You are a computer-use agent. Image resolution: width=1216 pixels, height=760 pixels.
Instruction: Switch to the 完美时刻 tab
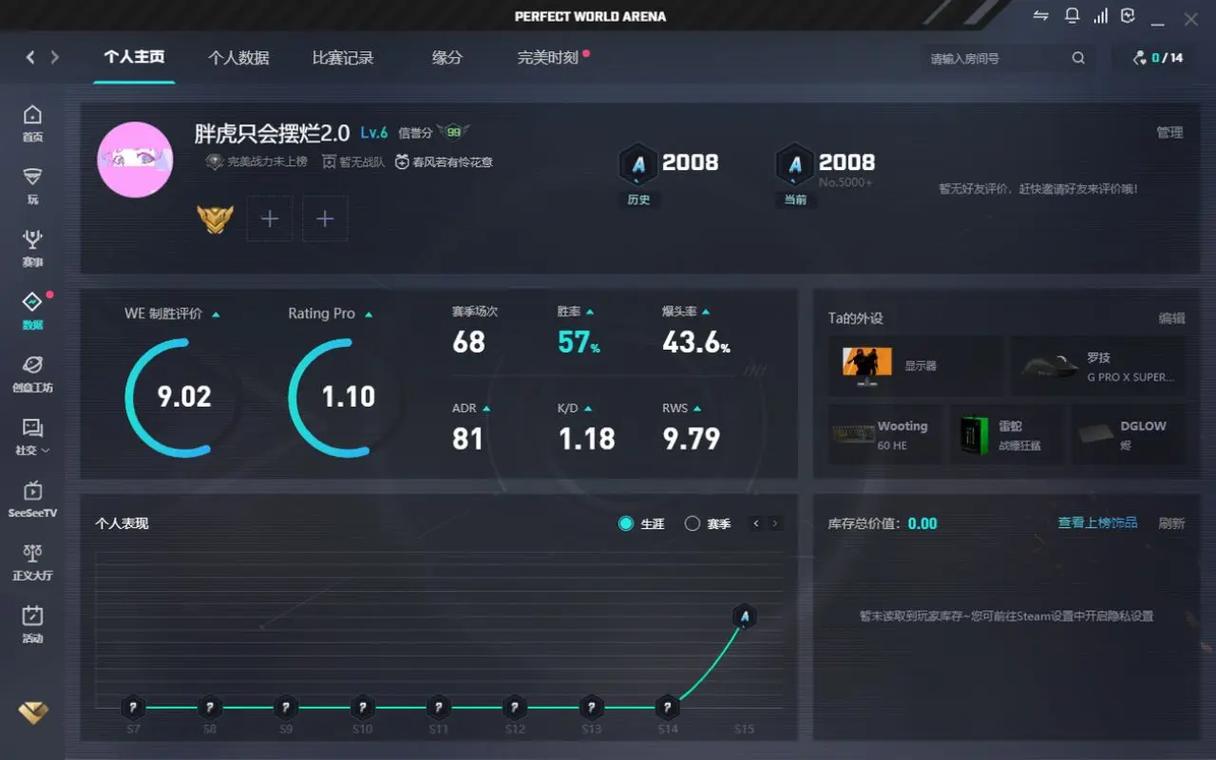pyautogui.click(x=547, y=58)
